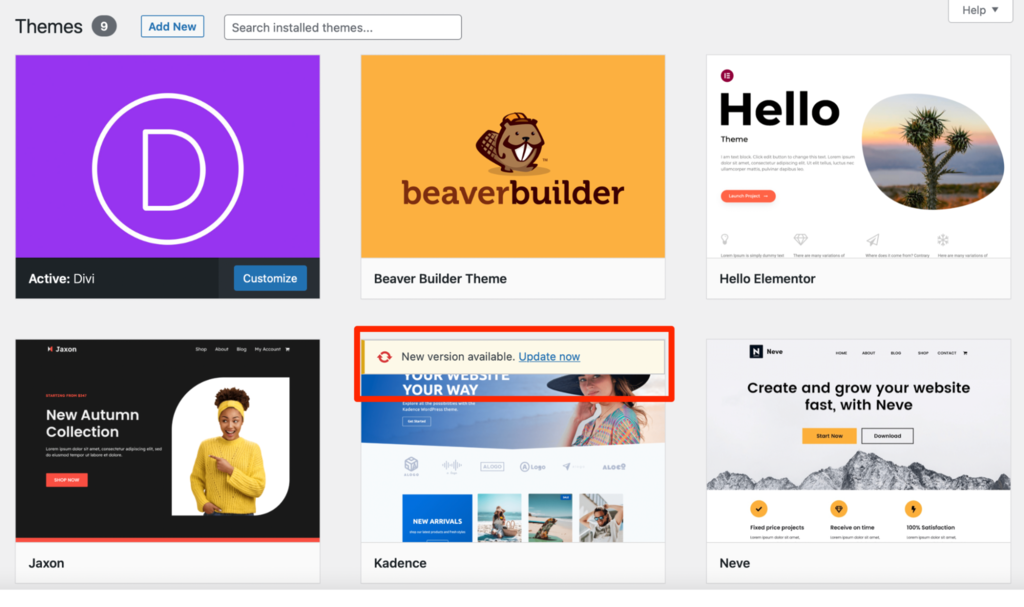This screenshot has height=607, width=1024.
Task: Click the Download button in Neve preview
Action: (887, 436)
